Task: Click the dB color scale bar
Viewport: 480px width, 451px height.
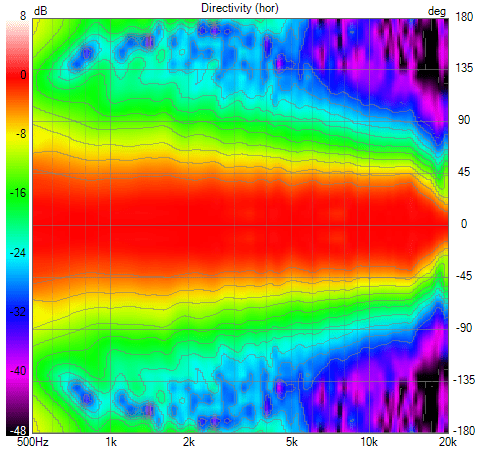Action: coord(18,227)
